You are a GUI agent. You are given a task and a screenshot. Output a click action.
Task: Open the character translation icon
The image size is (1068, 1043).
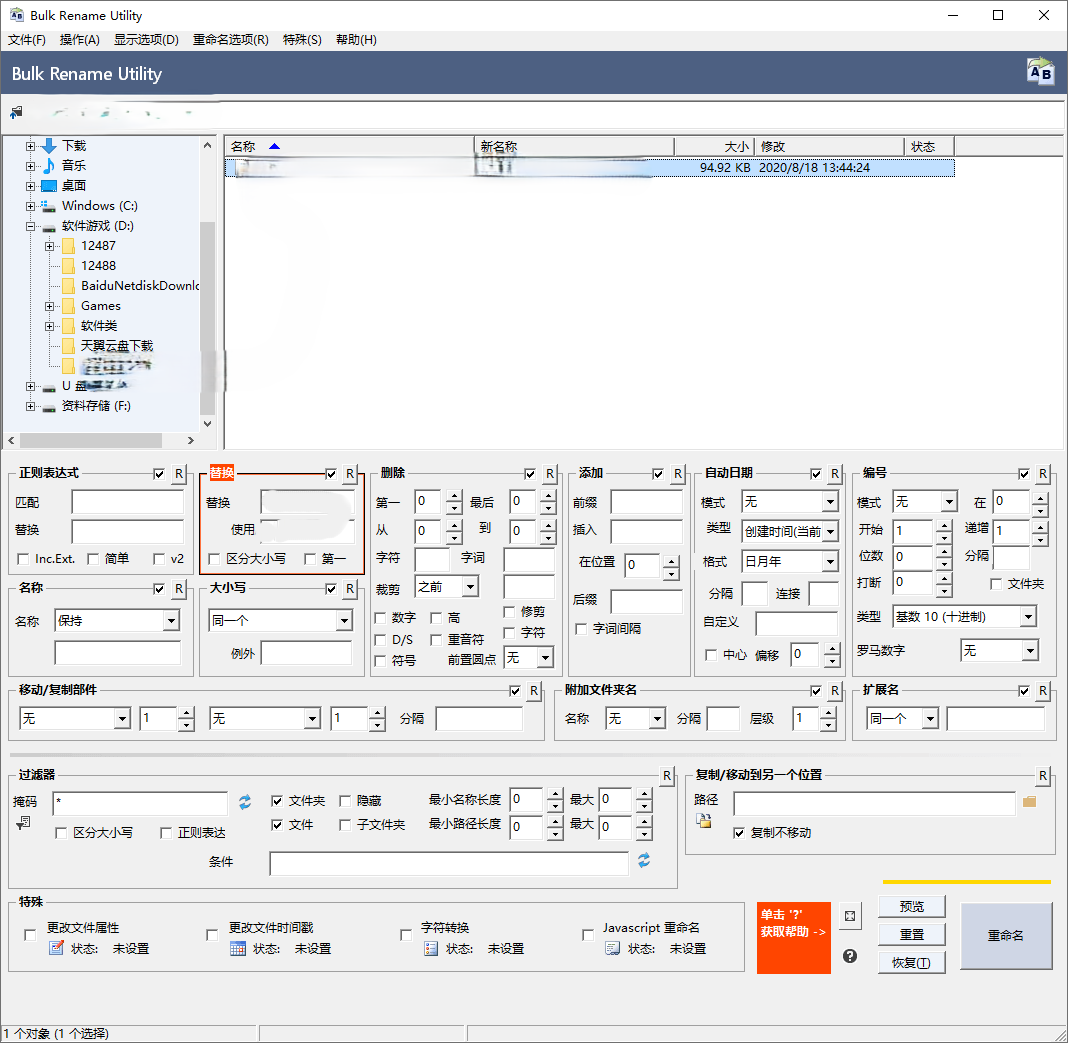click(x=430, y=948)
